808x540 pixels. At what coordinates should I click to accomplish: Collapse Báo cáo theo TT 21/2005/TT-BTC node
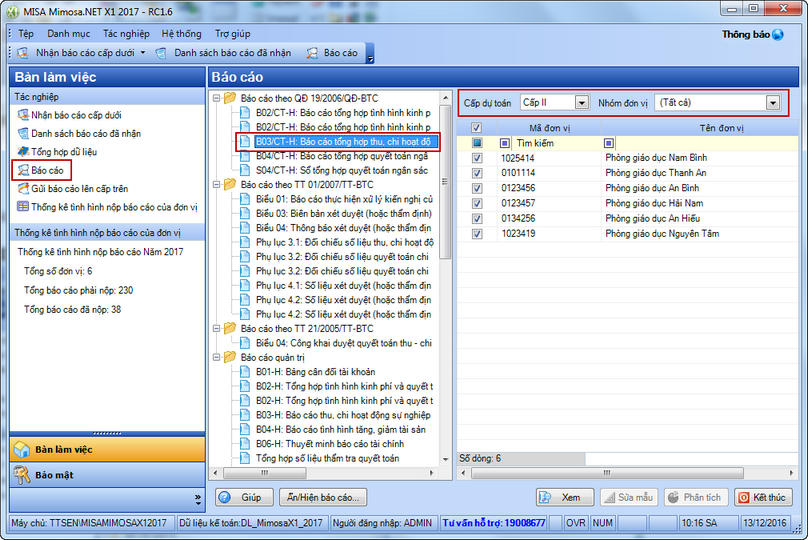click(216, 328)
